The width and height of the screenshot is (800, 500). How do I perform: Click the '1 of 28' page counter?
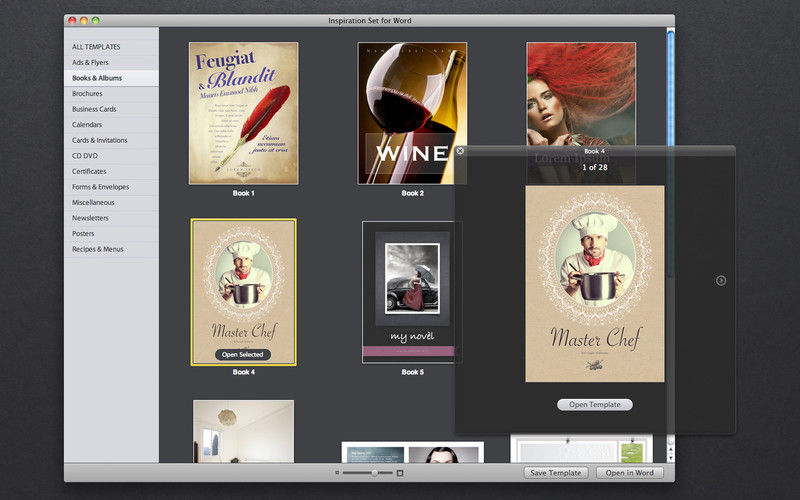(x=595, y=167)
